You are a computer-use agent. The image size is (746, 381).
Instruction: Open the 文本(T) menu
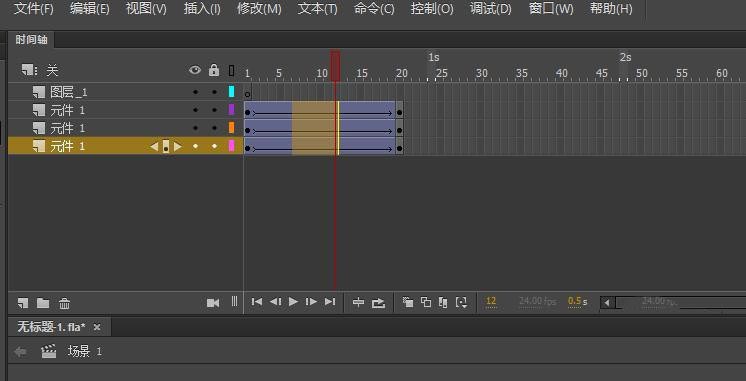[x=317, y=9]
